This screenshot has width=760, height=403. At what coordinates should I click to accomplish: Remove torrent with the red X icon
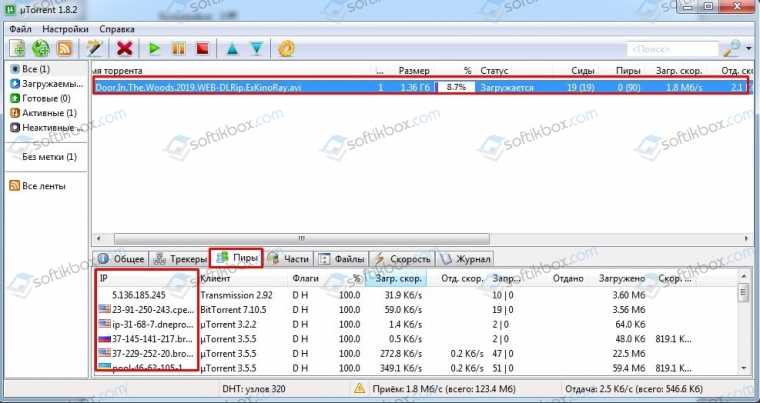(x=125, y=48)
